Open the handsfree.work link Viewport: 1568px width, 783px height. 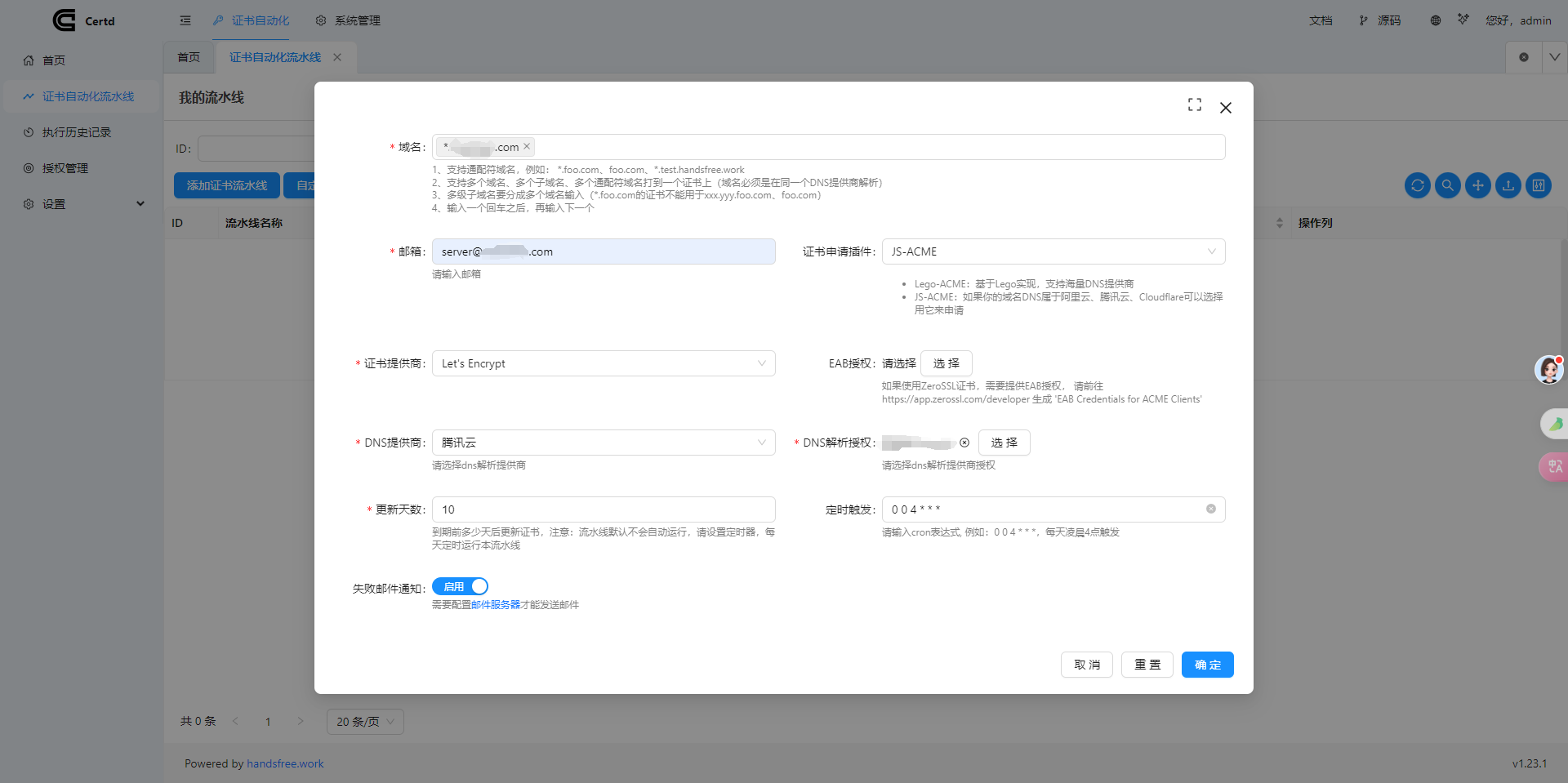click(x=285, y=764)
